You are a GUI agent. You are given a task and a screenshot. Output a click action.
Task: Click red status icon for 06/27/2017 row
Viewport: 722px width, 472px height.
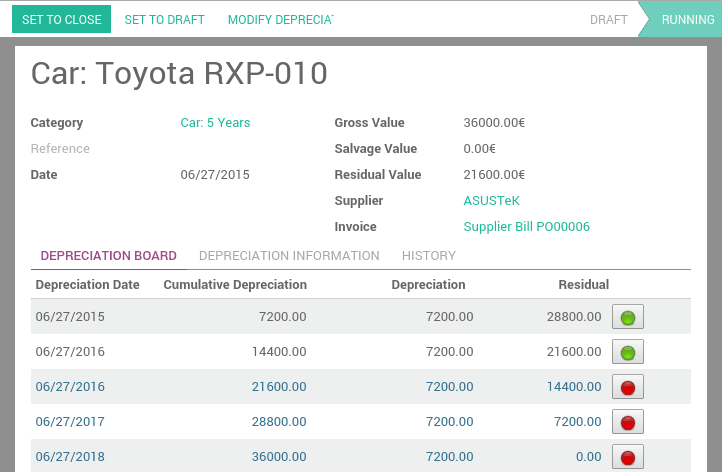(x=627, y=422)
